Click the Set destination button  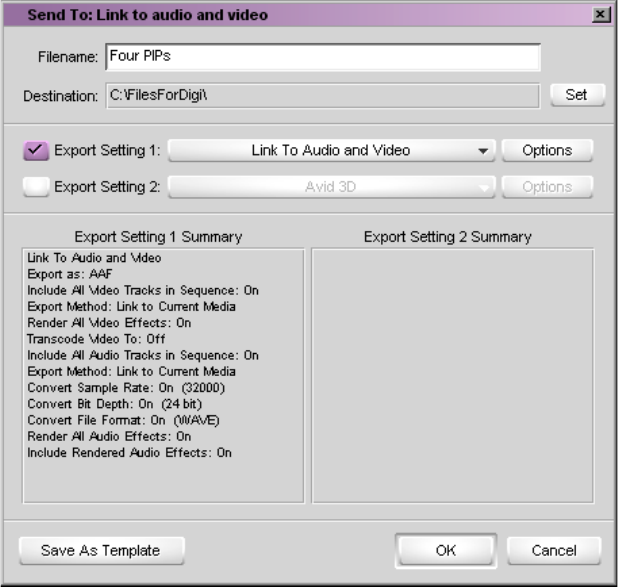577,95
